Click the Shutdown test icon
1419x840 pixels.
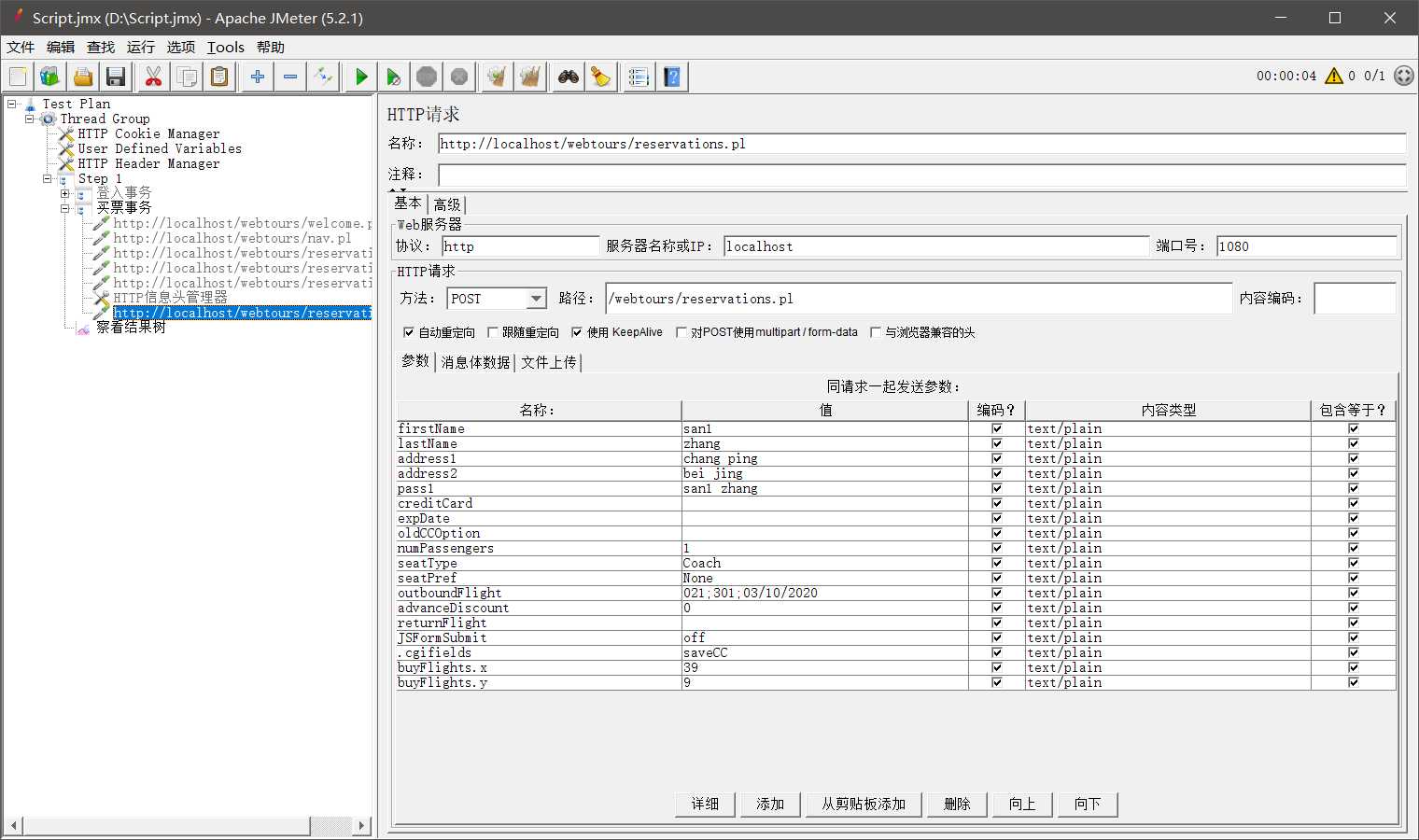(459, 77)
